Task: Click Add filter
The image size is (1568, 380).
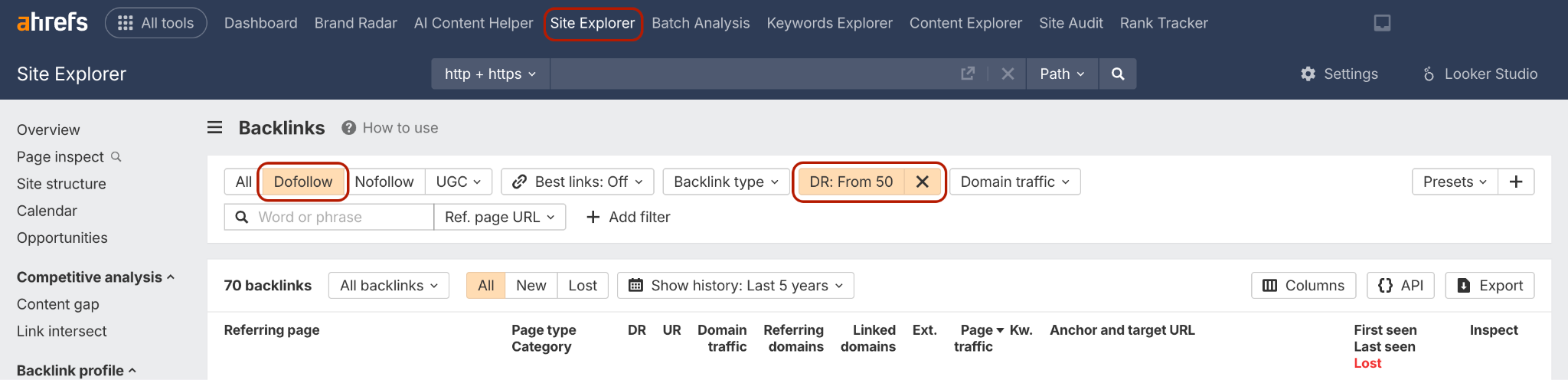Action: (628, 217)
